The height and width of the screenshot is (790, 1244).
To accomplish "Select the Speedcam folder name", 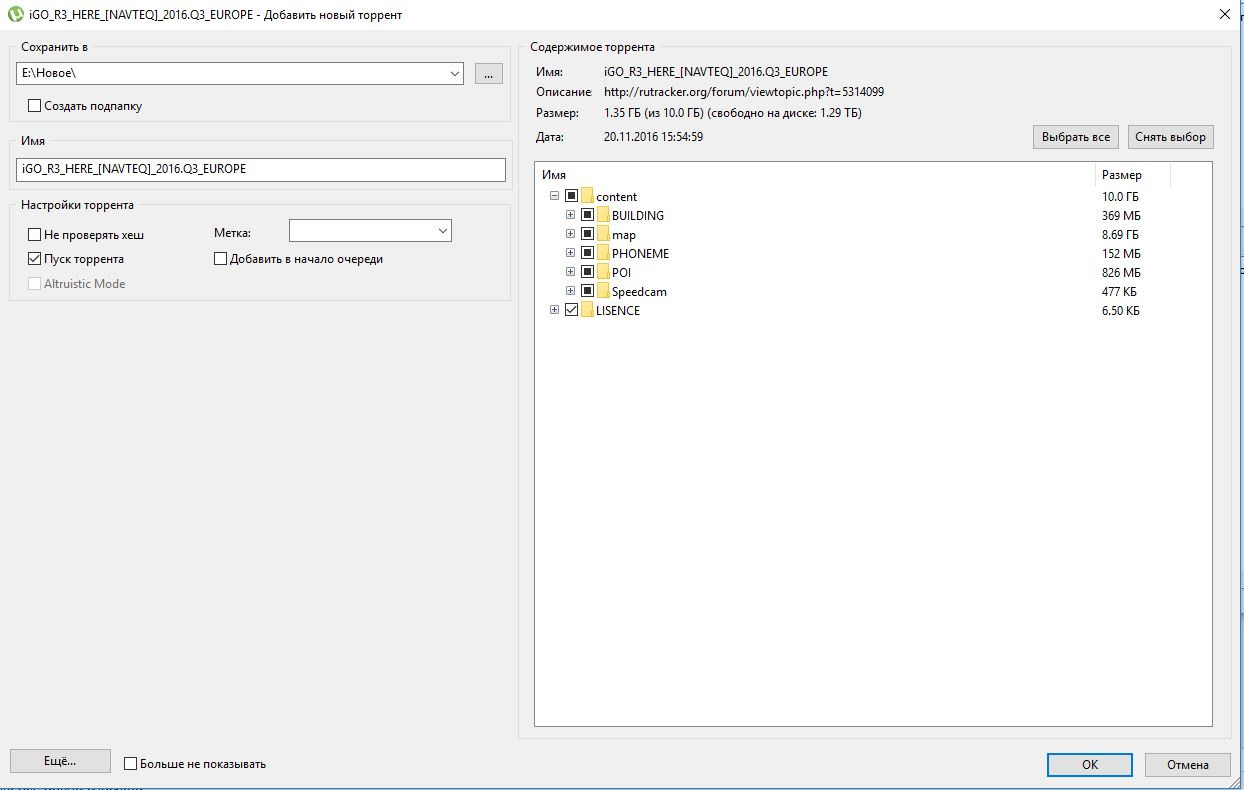I will (x=639, y=292).
